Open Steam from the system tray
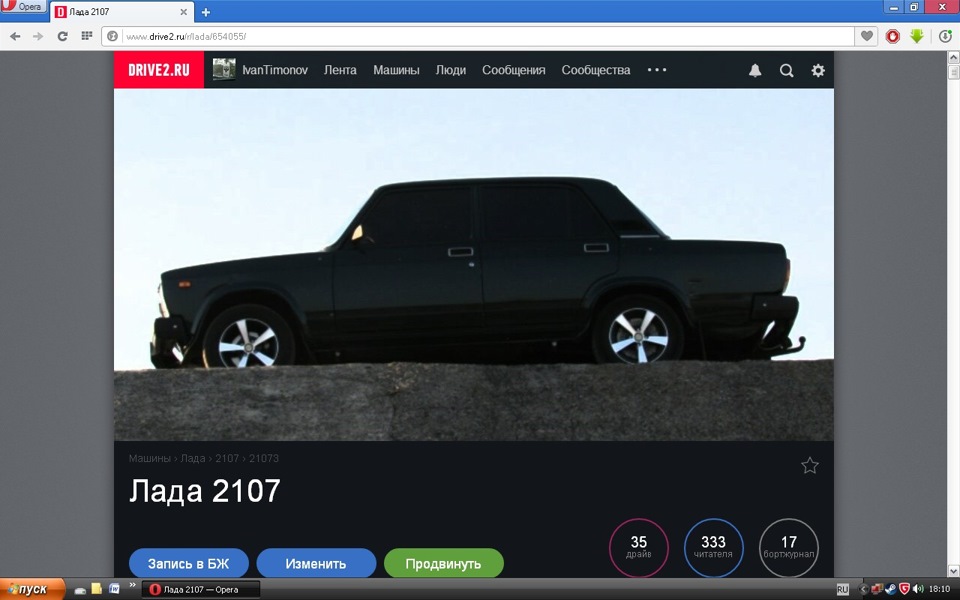 point(890,590)
